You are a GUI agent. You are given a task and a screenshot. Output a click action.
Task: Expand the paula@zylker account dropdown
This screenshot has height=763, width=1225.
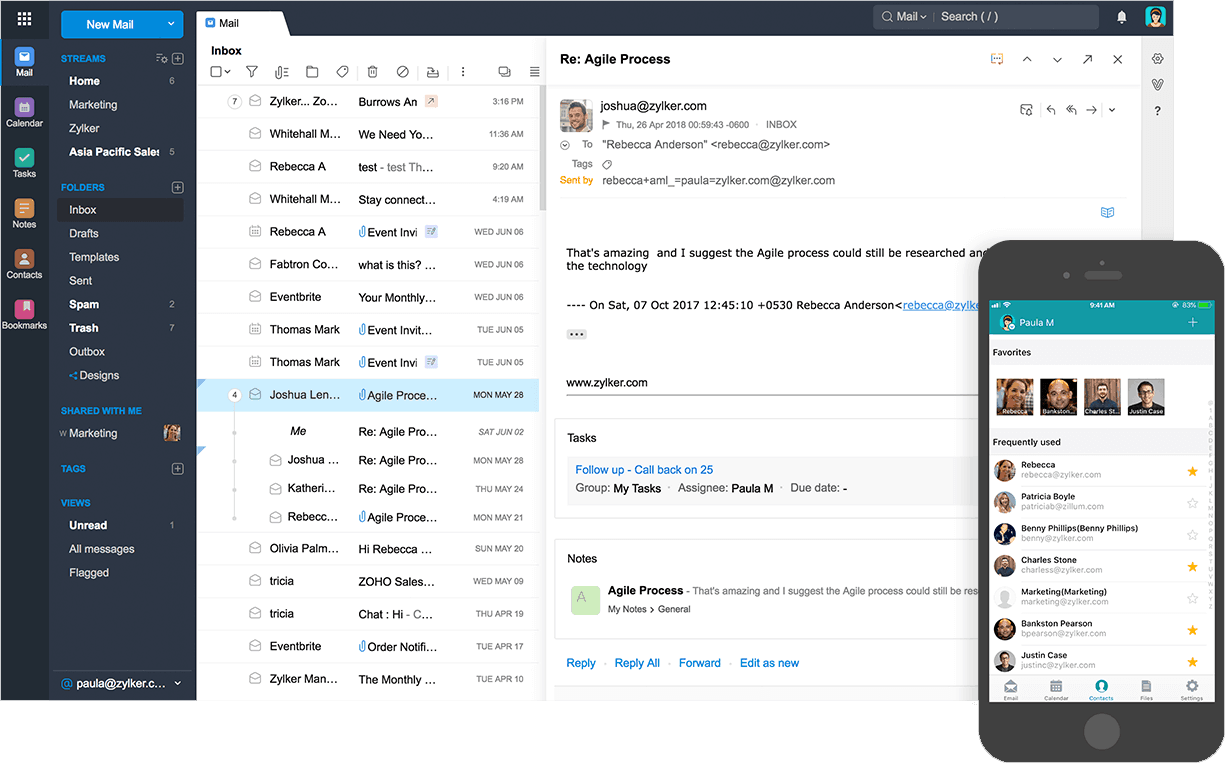[178, 684]
